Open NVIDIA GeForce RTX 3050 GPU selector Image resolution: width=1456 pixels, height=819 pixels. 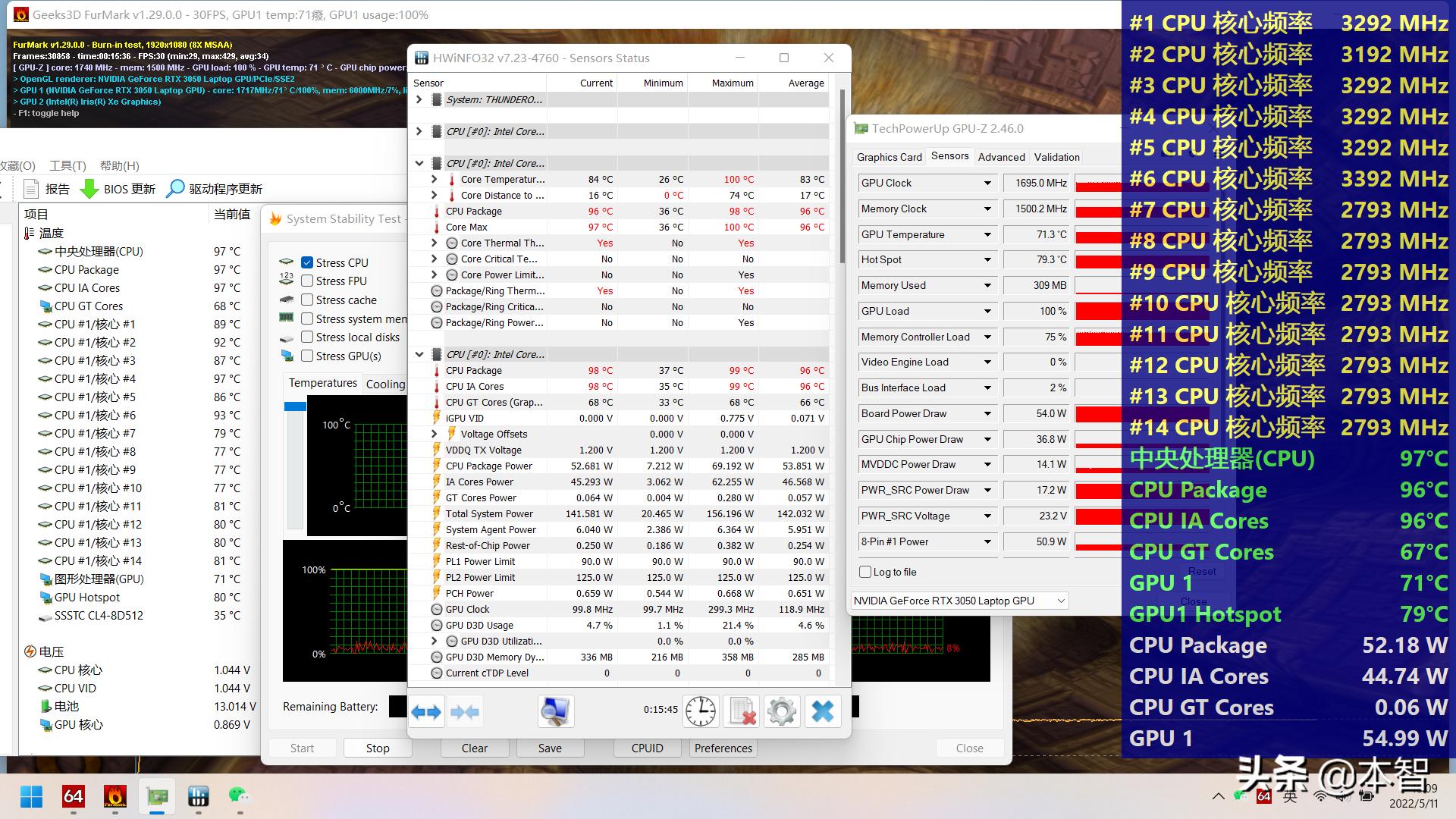coord(959,601)
